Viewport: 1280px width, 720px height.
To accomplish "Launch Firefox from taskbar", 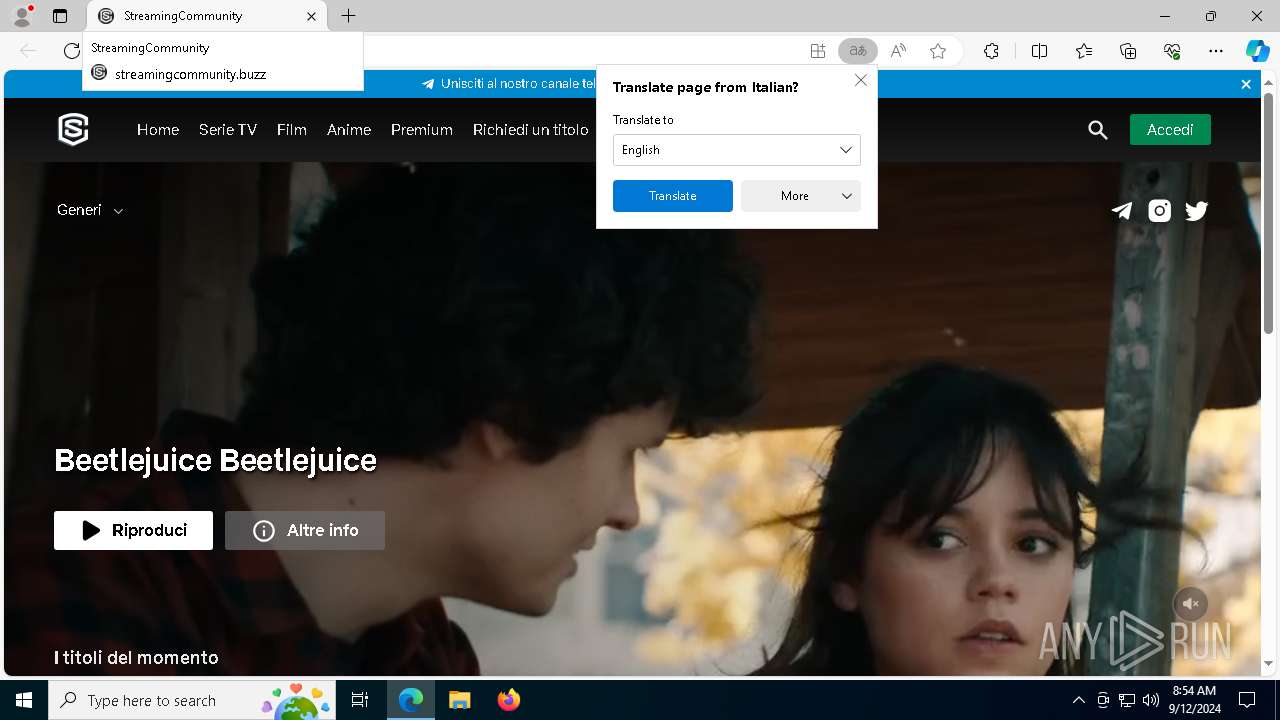I will point(508,700).
